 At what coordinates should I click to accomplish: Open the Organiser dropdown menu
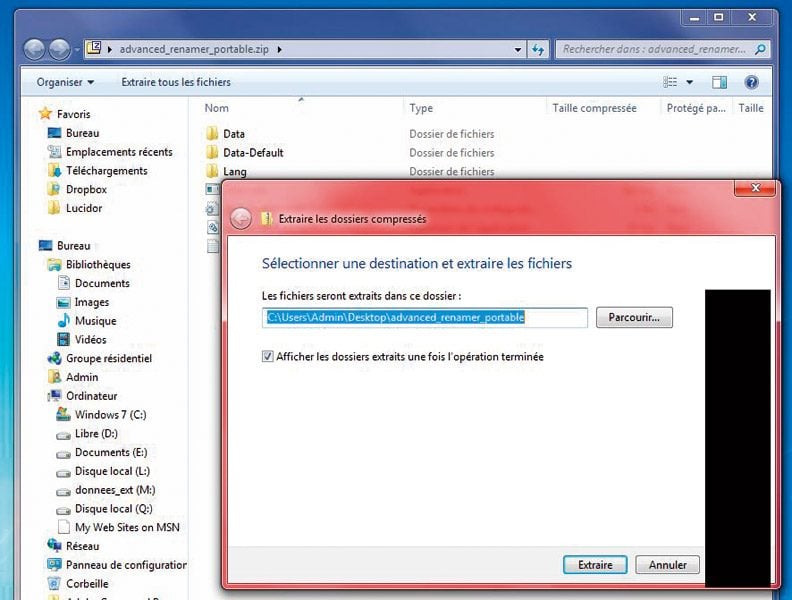click(65, 82)
